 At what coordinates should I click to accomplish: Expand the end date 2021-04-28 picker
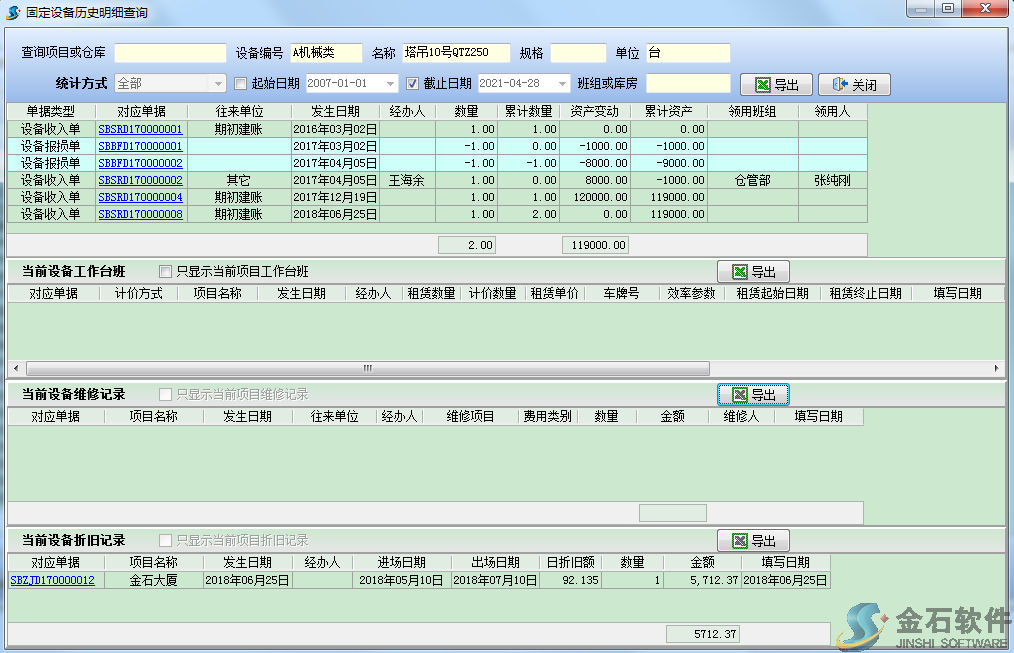(563, 84)
